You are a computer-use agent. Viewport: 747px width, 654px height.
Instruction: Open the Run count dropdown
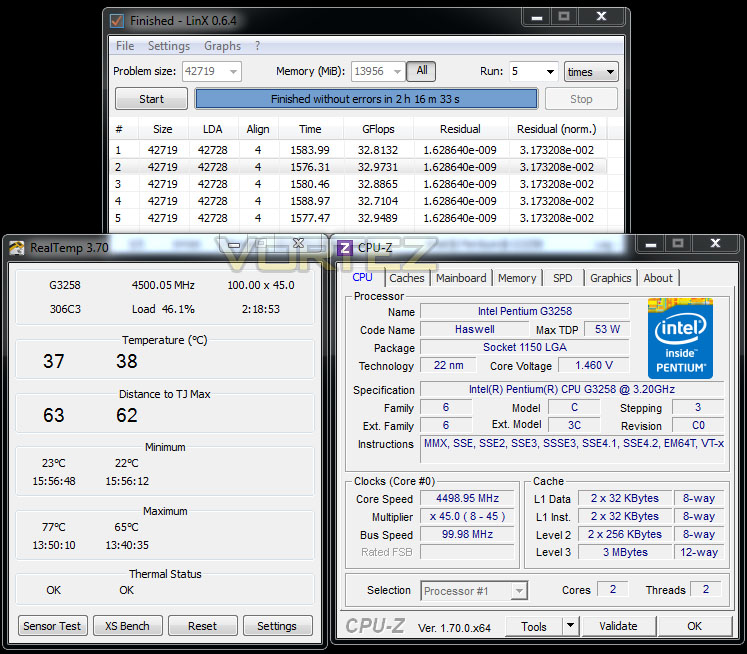550,72
